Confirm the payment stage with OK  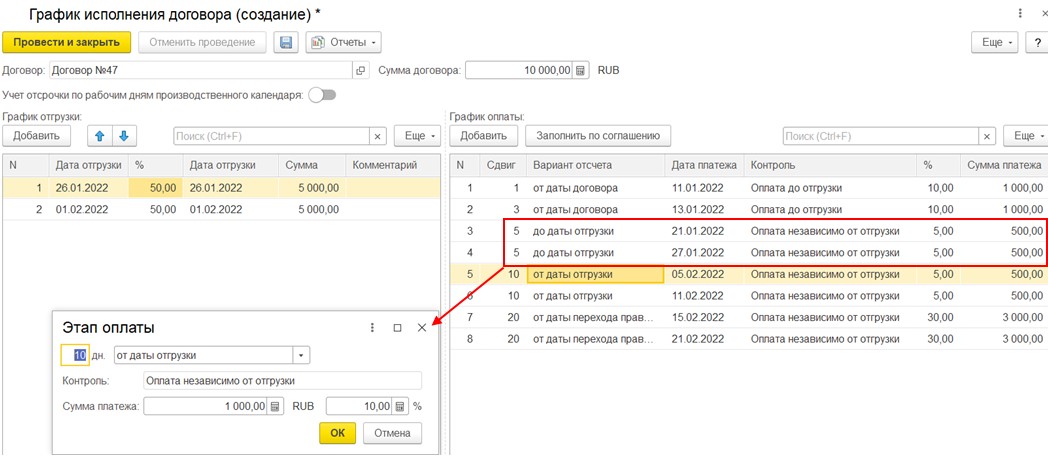click(x=337, y=433)
